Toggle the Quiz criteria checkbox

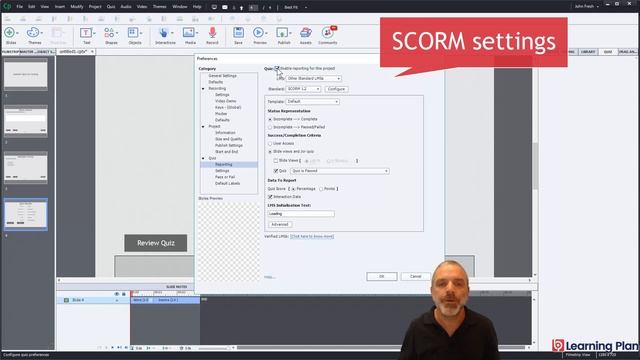coord(276,171)
